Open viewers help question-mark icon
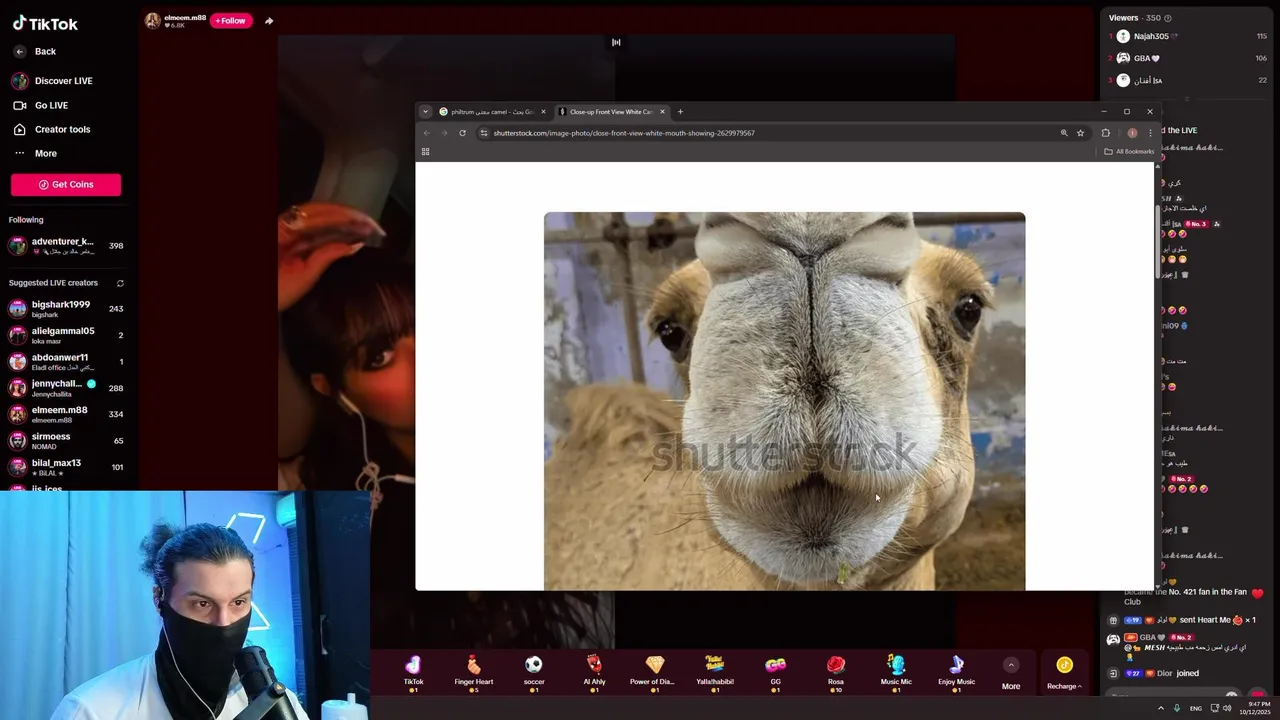 point(1168,18)
